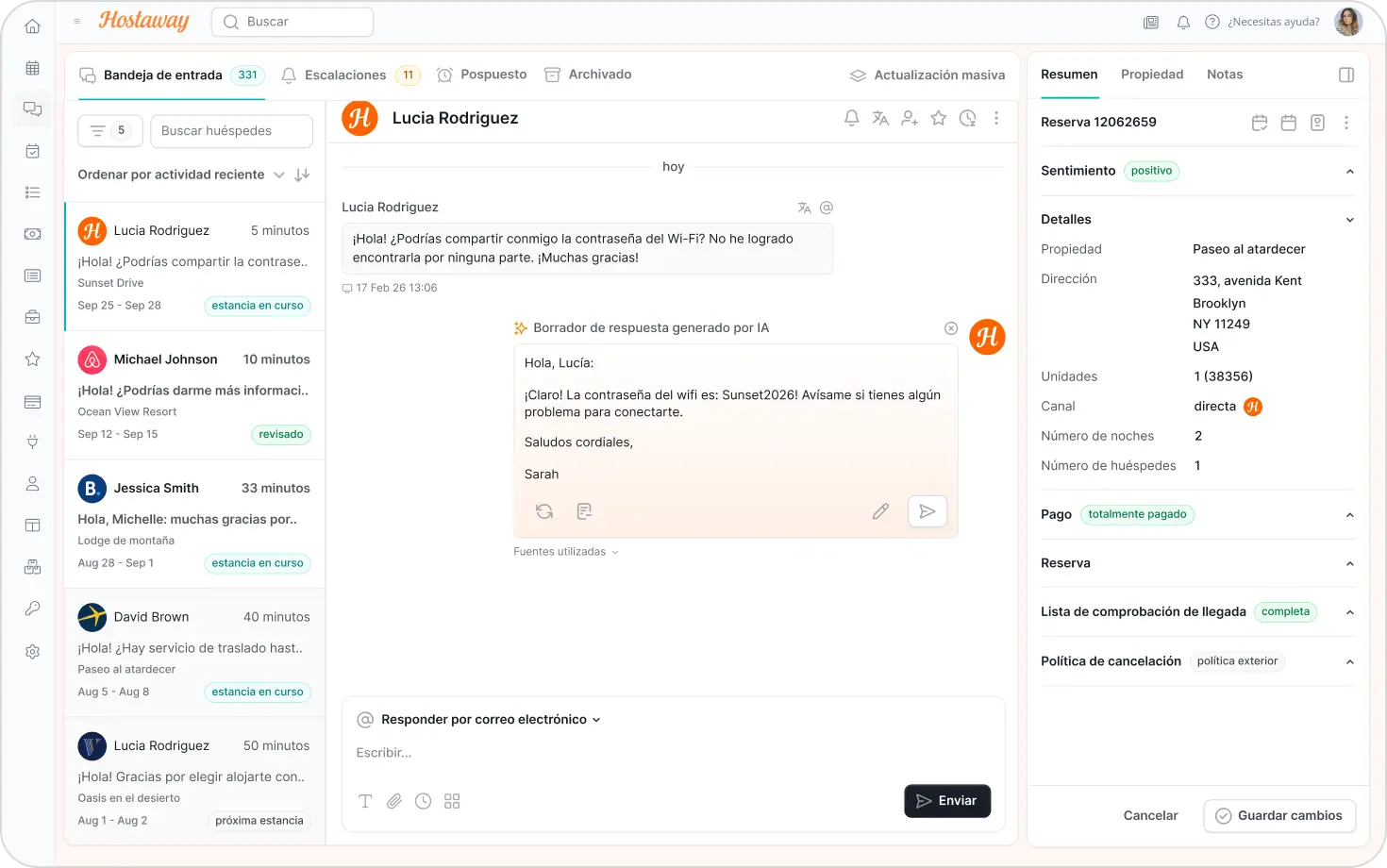Screen dimensions: 1387x868
Task: Toggle the Pago section chevron
Action: (1350, 515)
